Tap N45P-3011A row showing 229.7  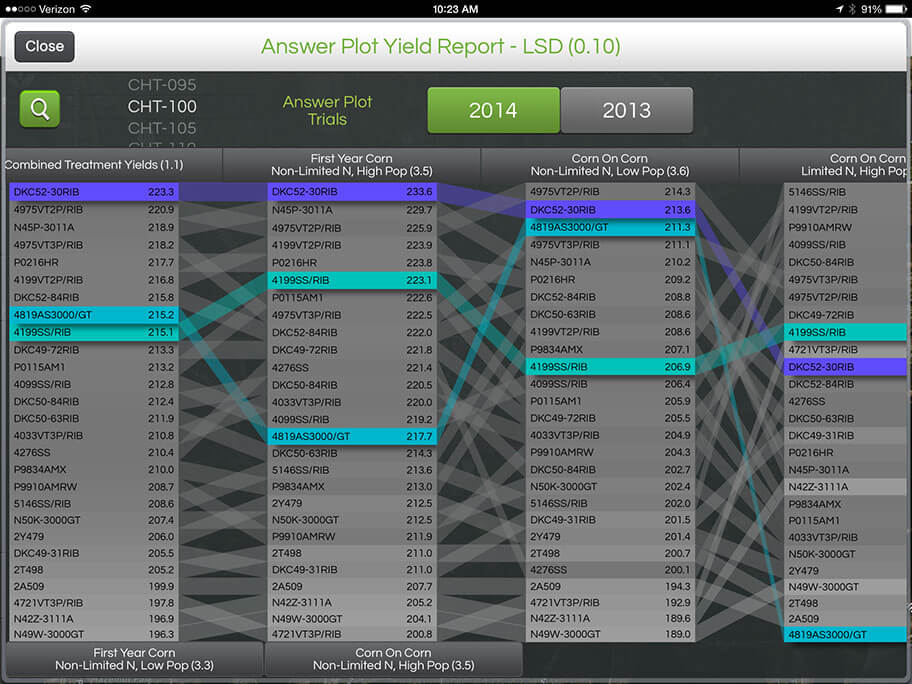[x=351, y=210]
